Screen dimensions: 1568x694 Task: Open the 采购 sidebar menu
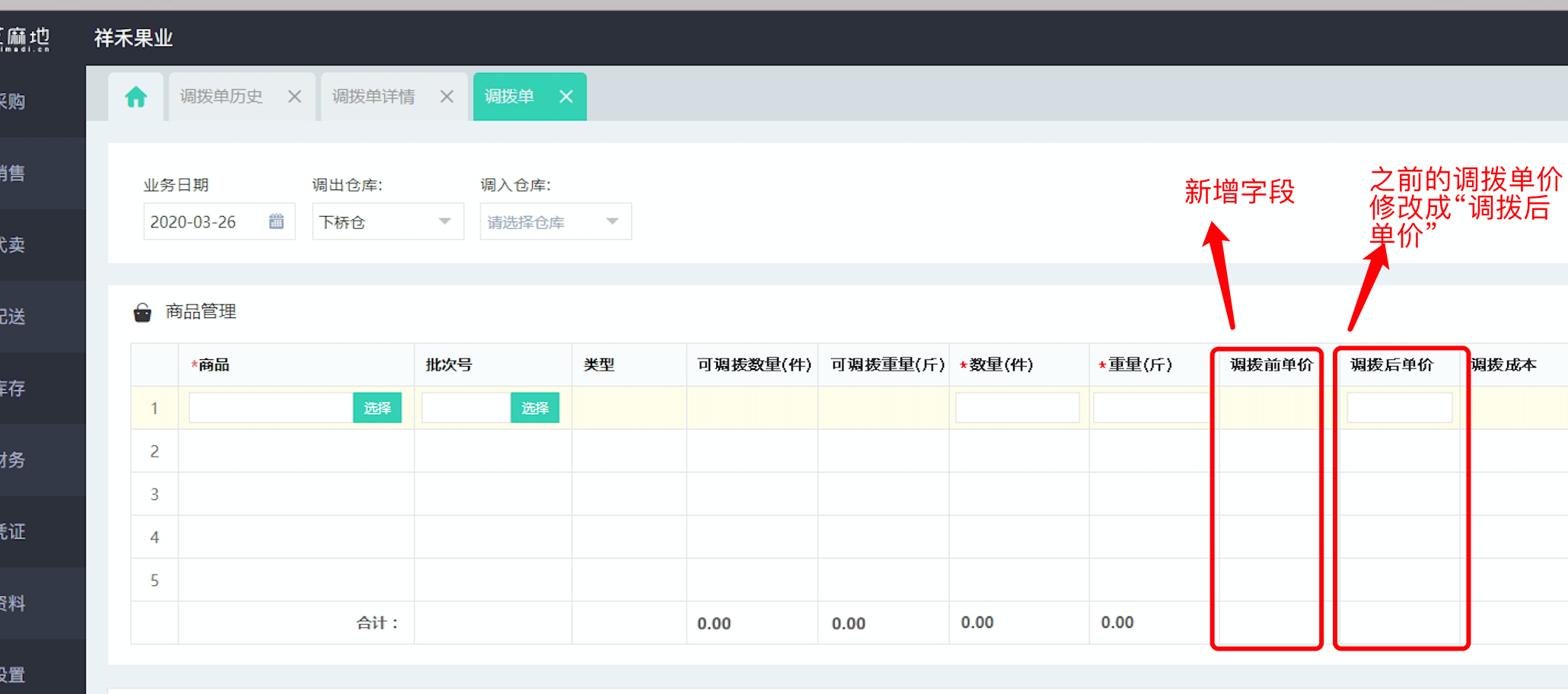tap(43, 101)
